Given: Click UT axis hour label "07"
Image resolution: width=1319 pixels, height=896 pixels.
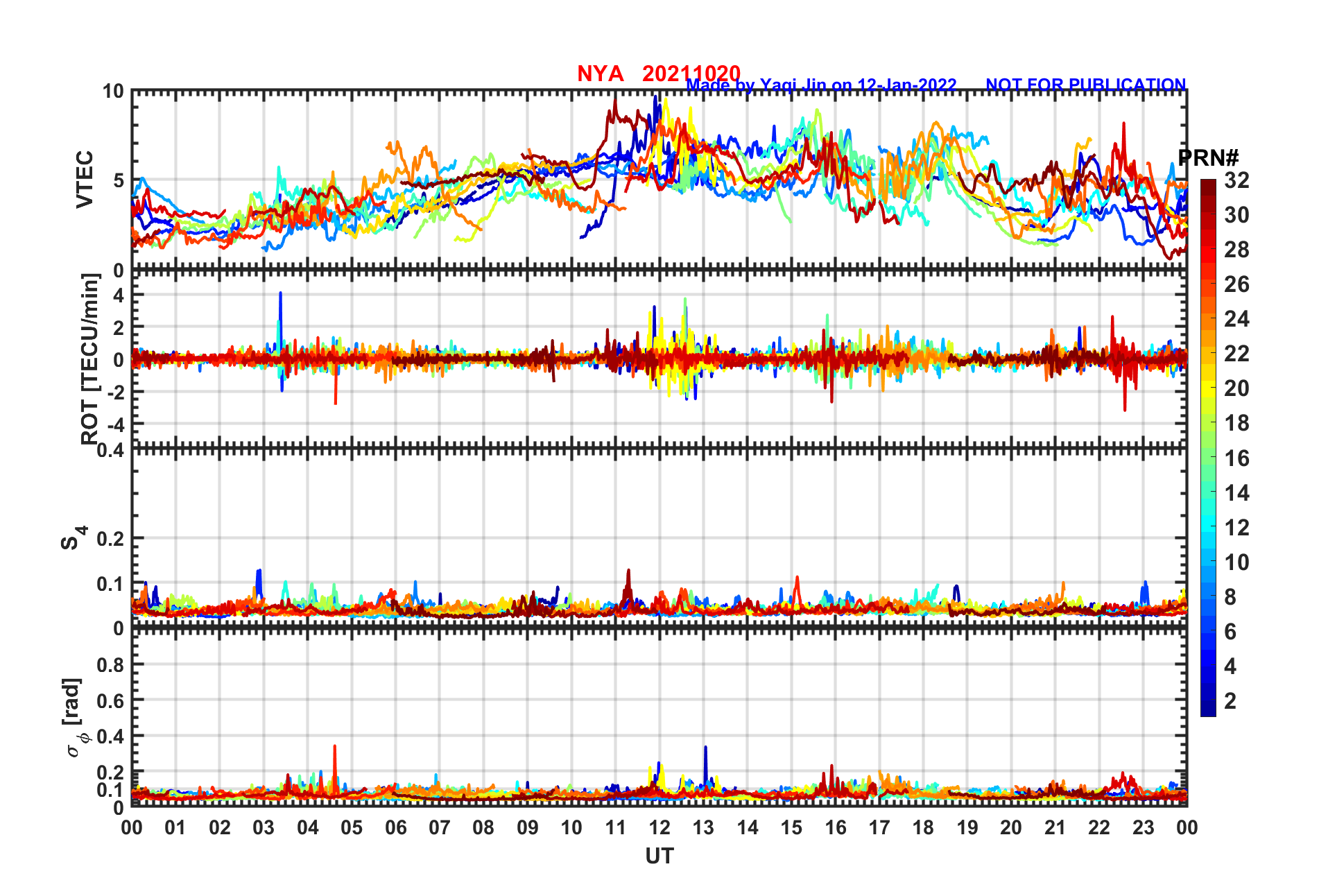Looking at the screenshot, I should coord(440,827).
